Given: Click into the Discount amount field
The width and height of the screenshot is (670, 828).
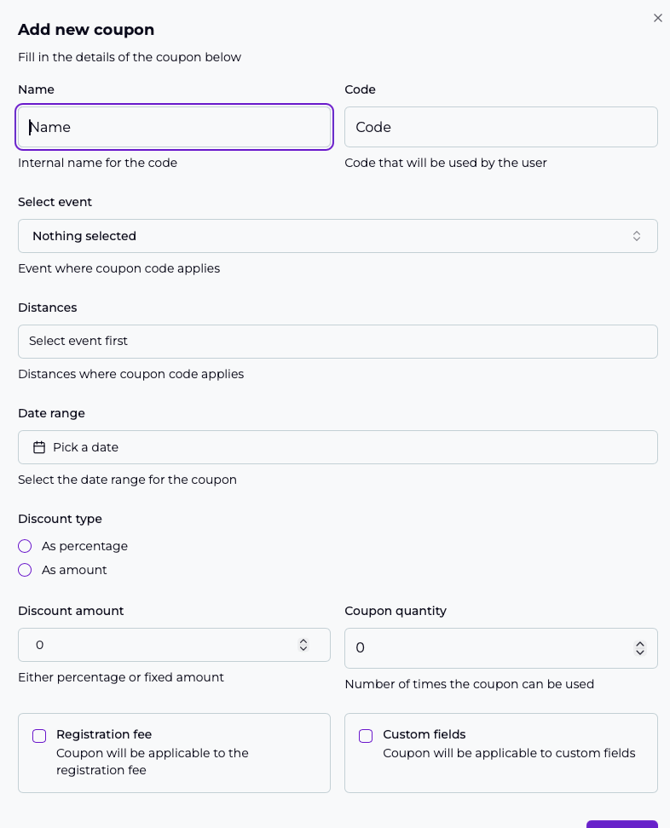Looking at the screenshot, I should pyautogui.click(x=160, y=645).
